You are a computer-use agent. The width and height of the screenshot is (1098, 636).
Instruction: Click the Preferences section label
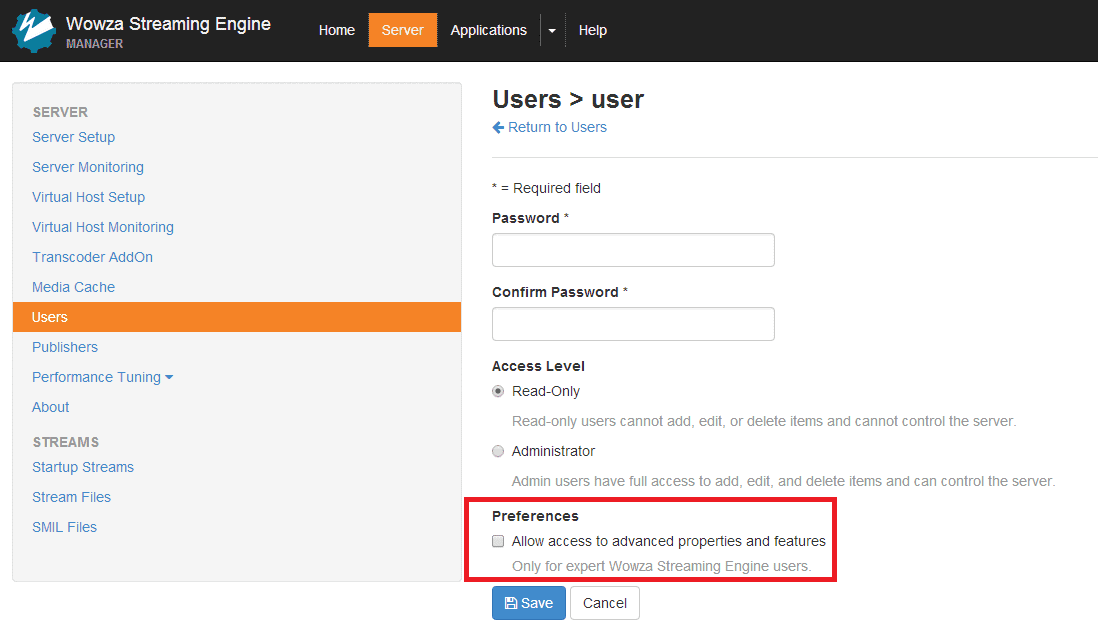536,516
